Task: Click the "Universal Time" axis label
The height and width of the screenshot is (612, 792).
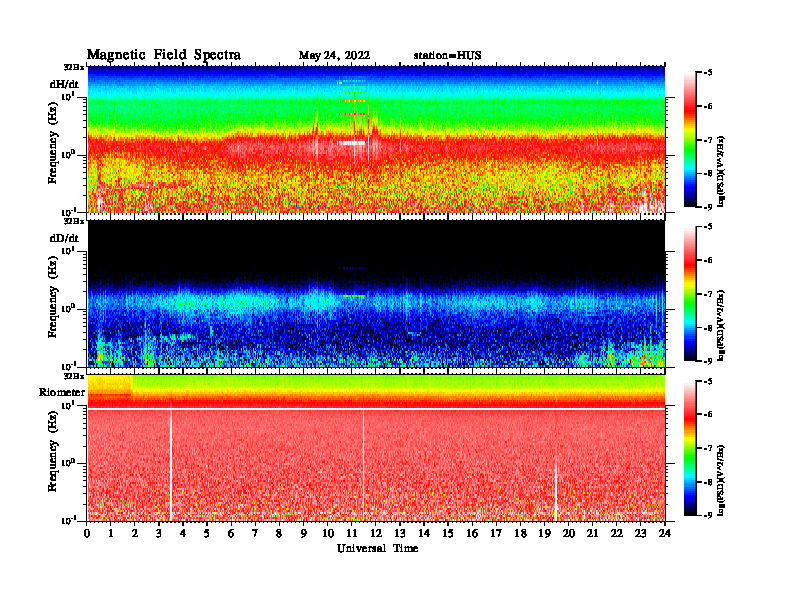Action: [x=377, y=548]
